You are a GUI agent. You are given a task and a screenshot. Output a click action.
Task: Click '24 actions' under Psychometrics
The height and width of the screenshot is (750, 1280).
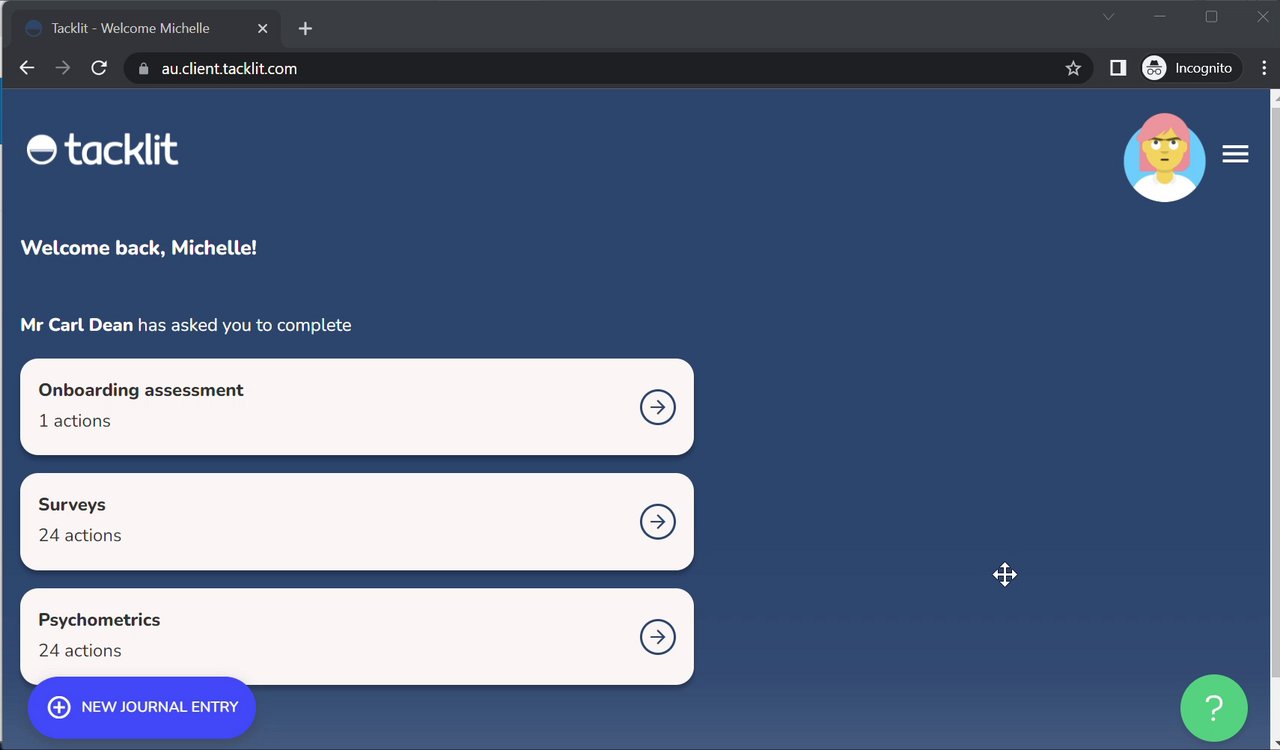pos(80,650)
